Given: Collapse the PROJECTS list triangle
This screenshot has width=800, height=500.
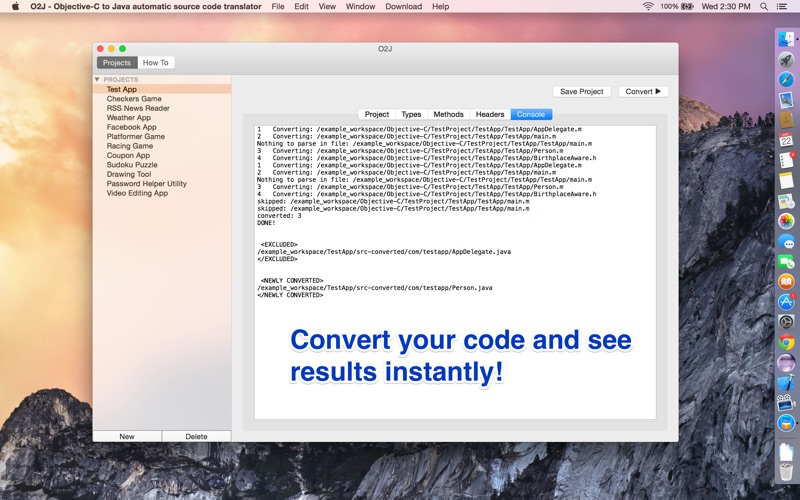Looking at the screenshot, I should pyautogui.click(x=97, y=80).
